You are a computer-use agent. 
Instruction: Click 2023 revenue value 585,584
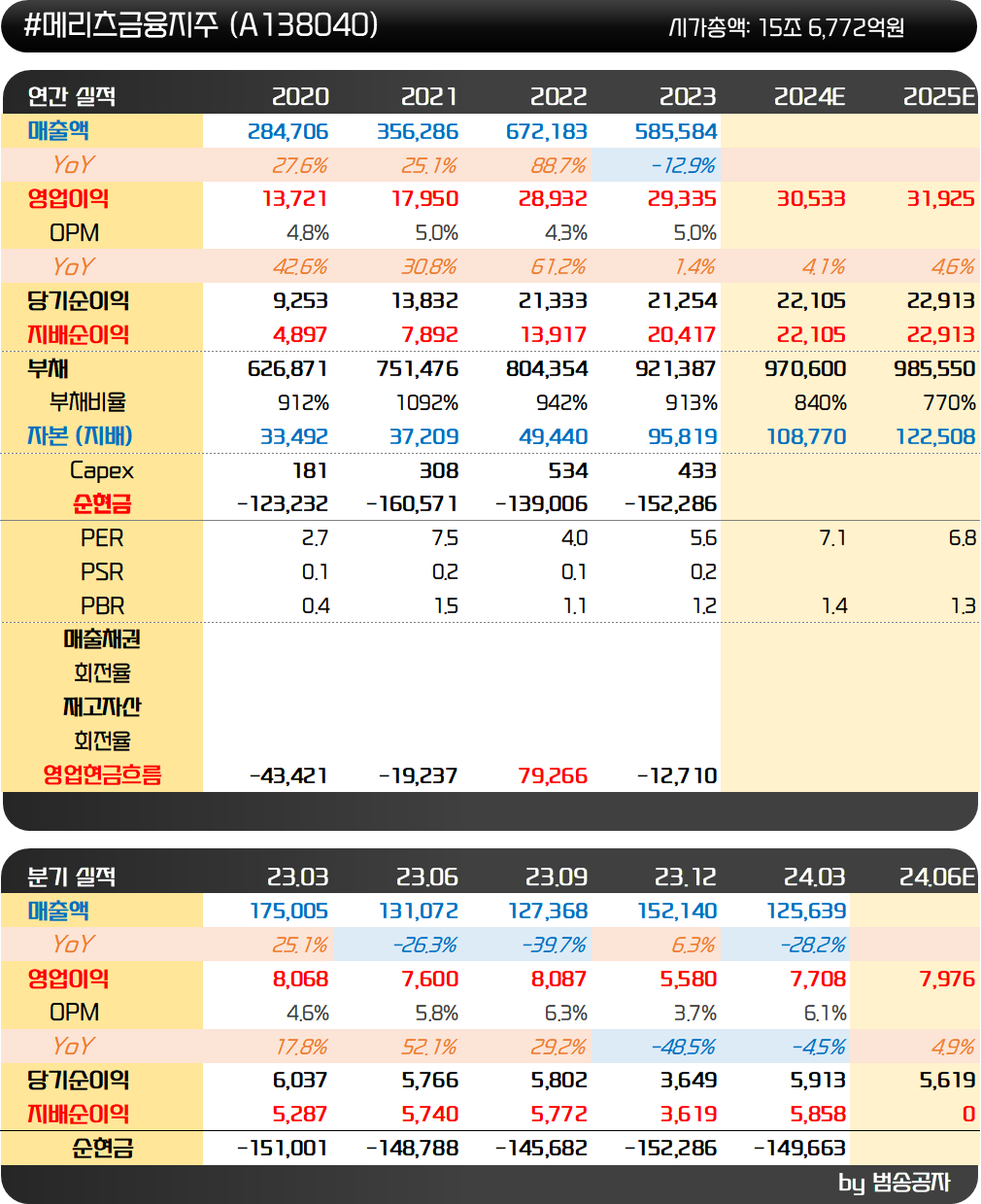(x=676, y=131)
